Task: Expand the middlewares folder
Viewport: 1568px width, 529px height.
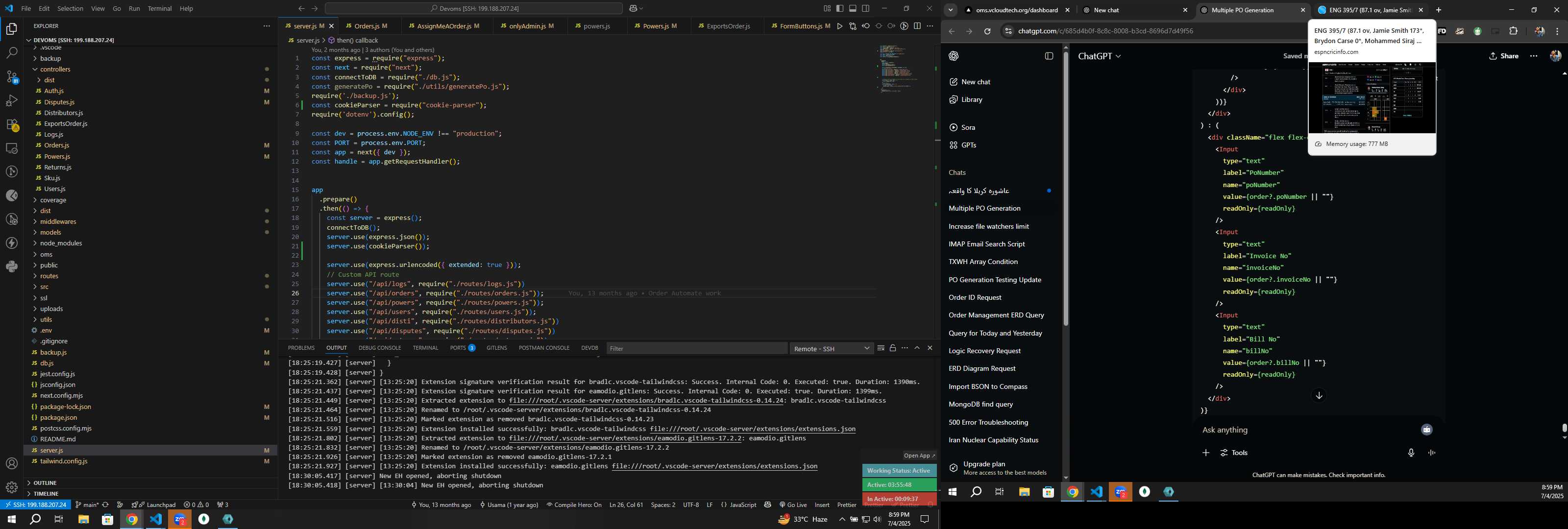Action: point(58,221)
